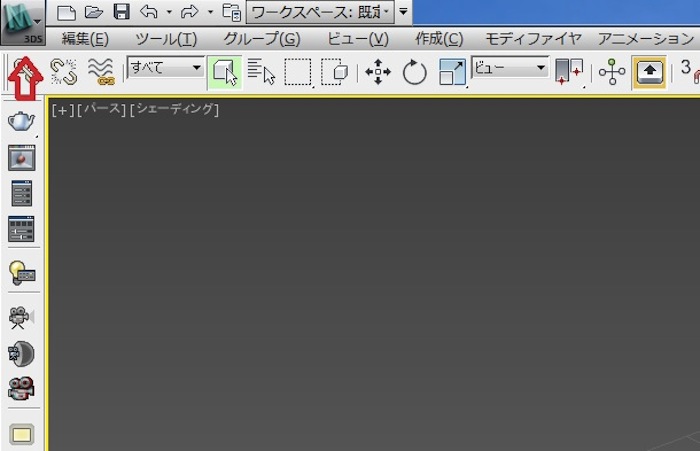Open the すべて selection filter dropdown
The height and width of the screenshot is (451, 700).
pyautogui.click(x=165, y=68)
